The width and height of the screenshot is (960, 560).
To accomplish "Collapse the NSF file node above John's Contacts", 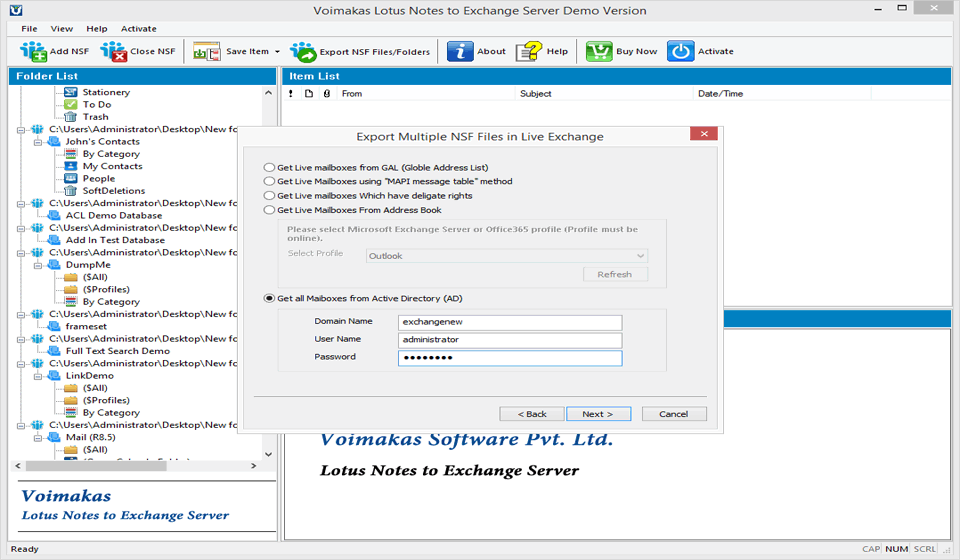I will pyautogui.click(x=21, y=130).
